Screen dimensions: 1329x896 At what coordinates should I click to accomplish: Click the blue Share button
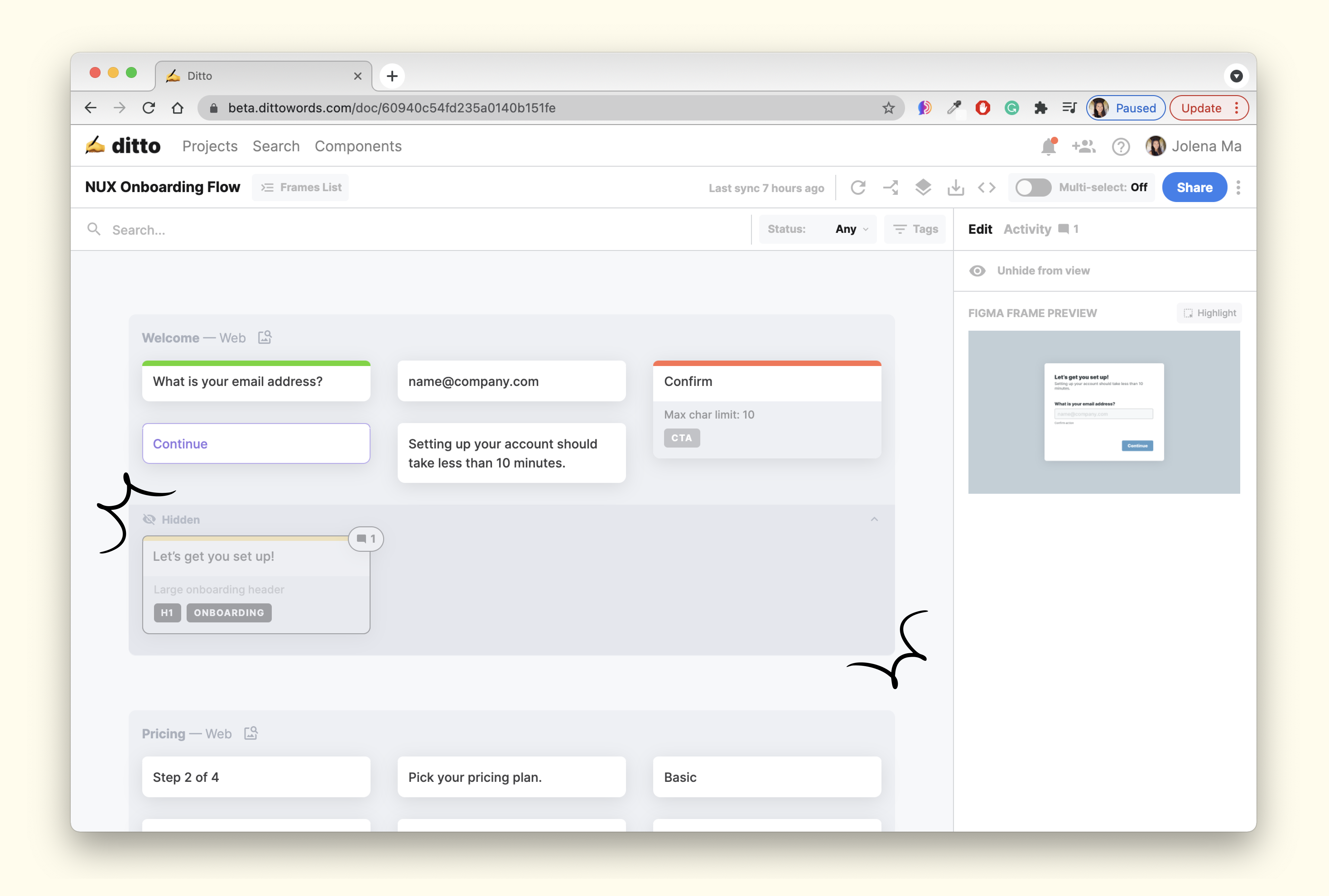tap(1194, 188)
